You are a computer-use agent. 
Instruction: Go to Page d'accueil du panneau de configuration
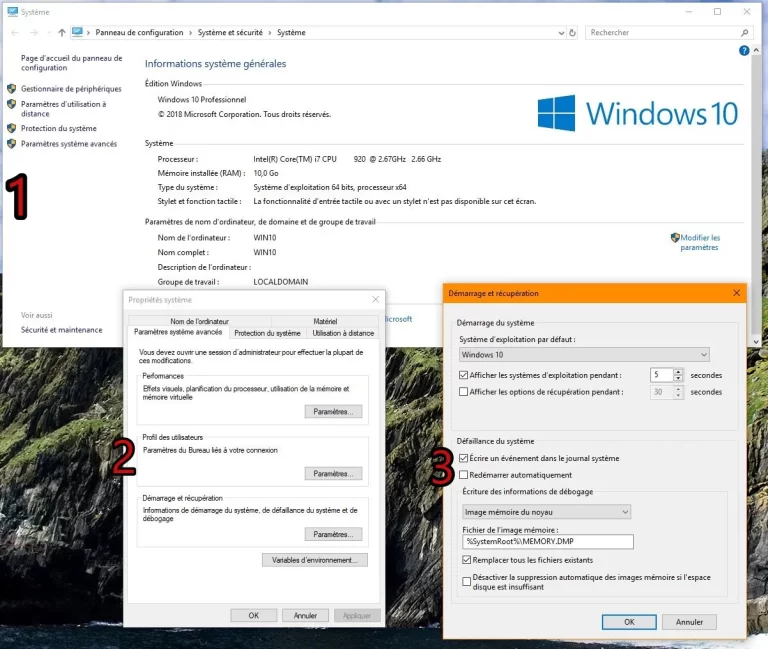72,63
